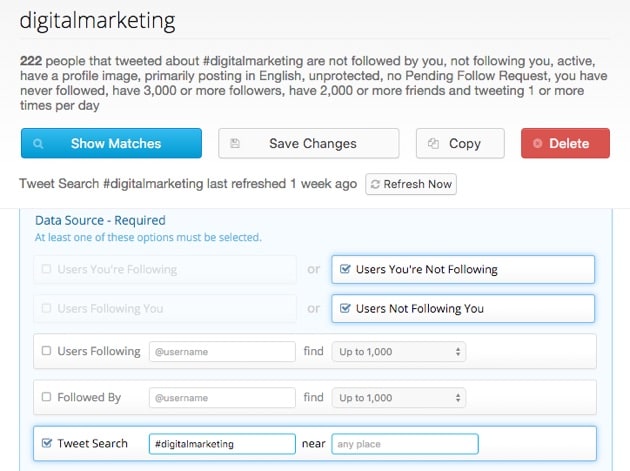Open Followed By 'Up to 1,000' dropdown
This screenshot has height=471, width=630.
pyautogui.click(x=399, y=398)
